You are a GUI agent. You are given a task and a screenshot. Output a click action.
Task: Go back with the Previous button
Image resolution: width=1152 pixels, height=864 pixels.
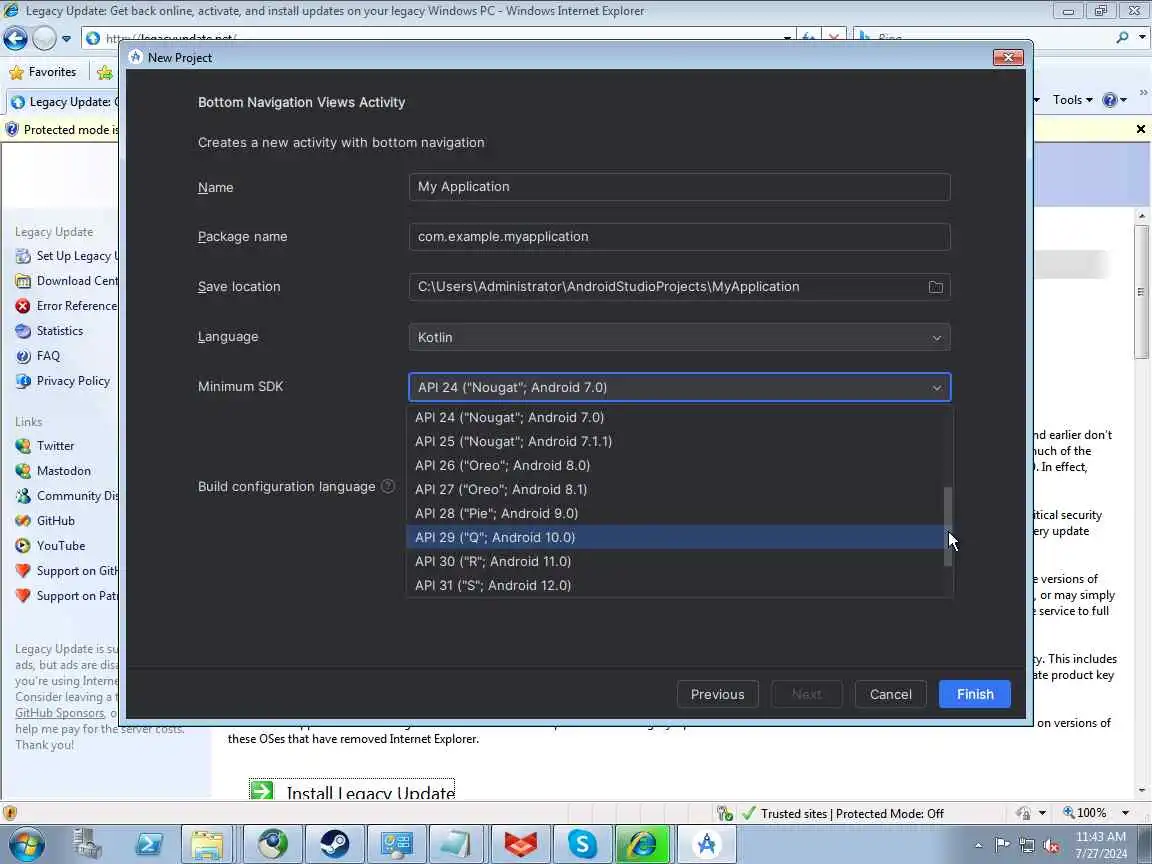click(717, 694)
